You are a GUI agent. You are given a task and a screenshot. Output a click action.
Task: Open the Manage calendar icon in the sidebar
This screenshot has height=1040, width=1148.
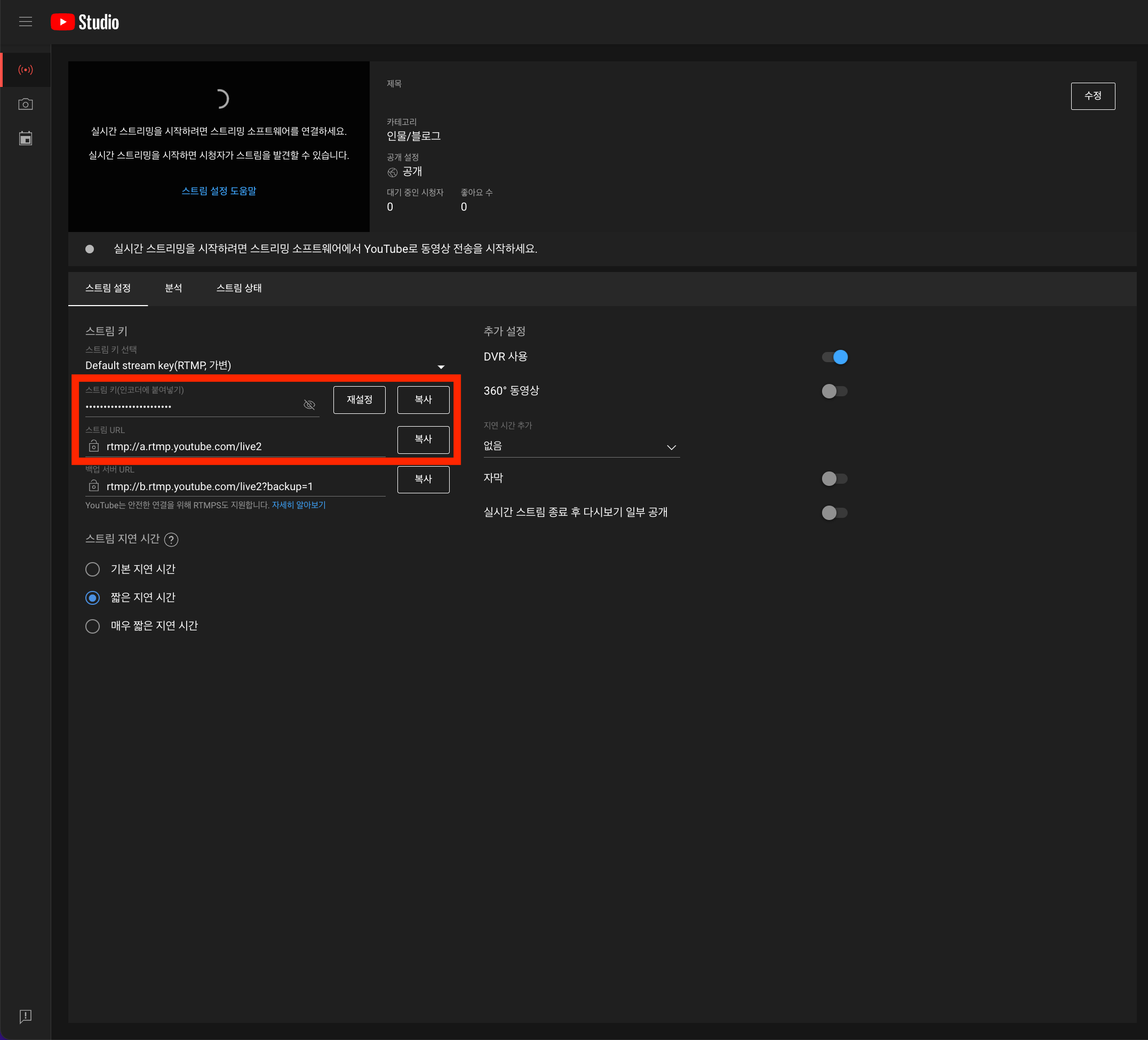click(x=26, y=138)
